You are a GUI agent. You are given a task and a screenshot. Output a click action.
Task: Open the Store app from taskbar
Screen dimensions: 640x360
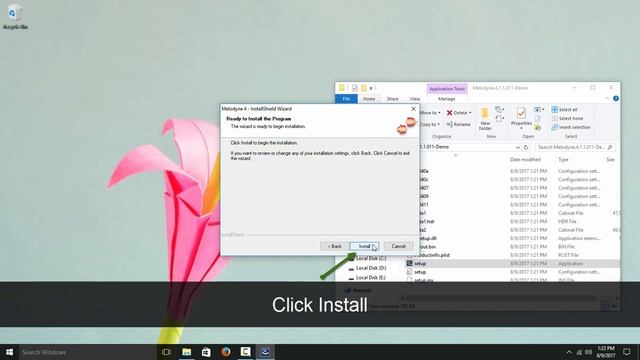(206, 352)
